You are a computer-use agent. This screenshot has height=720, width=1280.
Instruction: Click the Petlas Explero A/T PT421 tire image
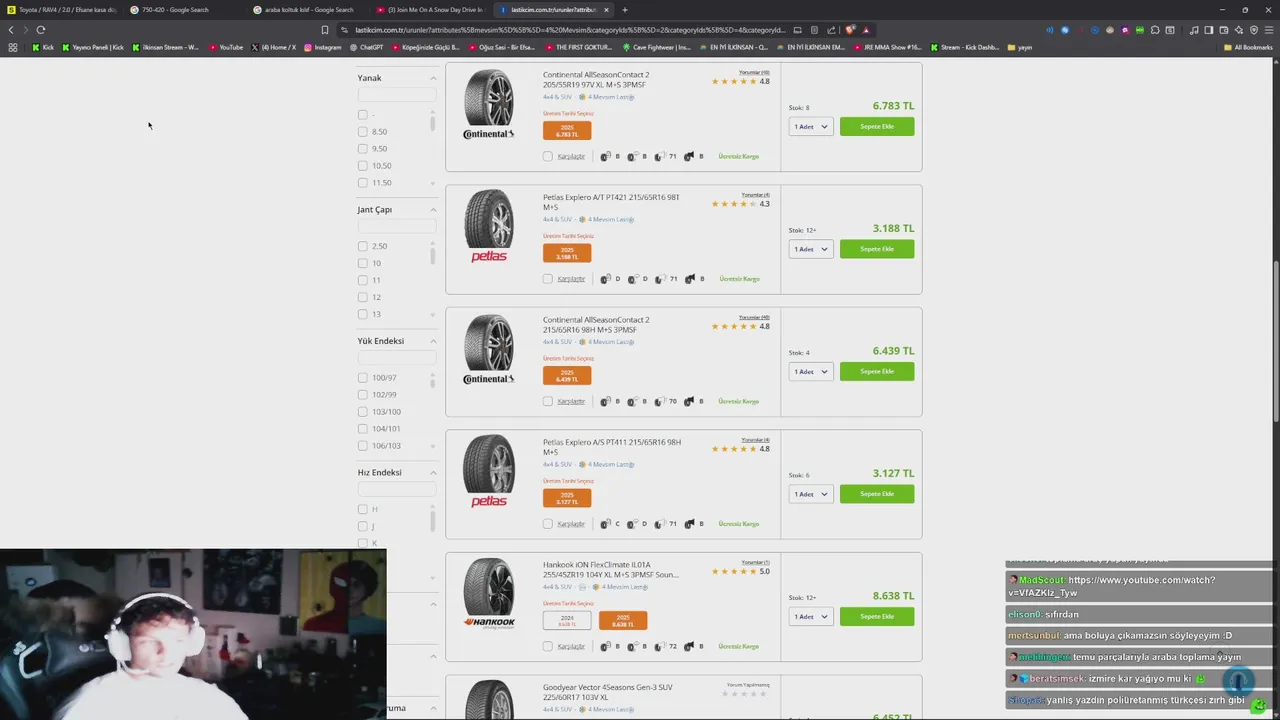click(489, 220)
